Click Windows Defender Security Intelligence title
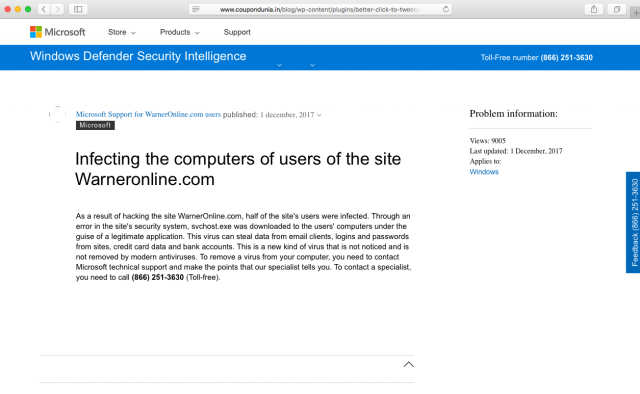The image size is (640, 394). pos(138,56)
